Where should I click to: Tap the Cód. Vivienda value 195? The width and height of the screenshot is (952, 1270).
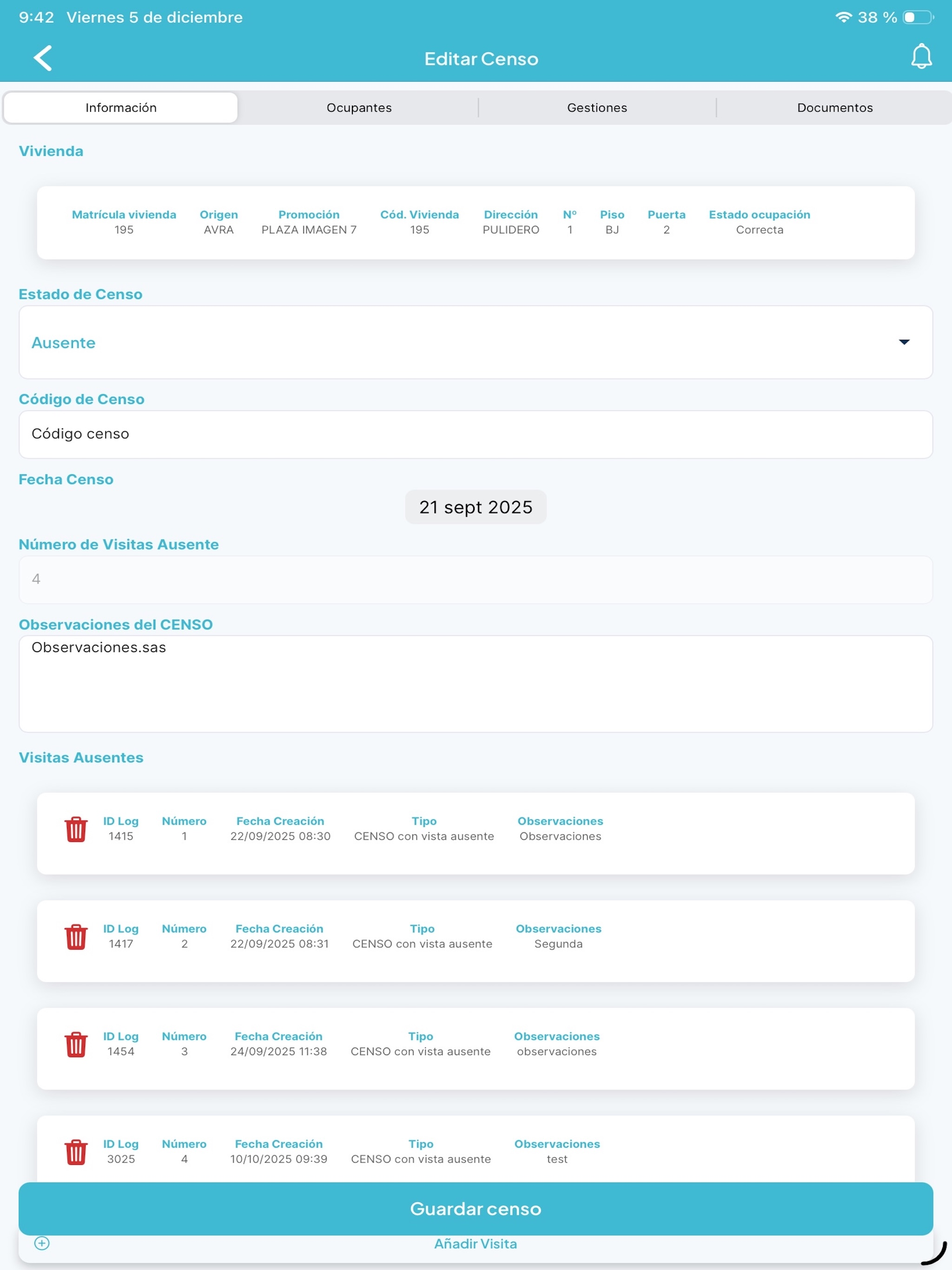(420, 230)
